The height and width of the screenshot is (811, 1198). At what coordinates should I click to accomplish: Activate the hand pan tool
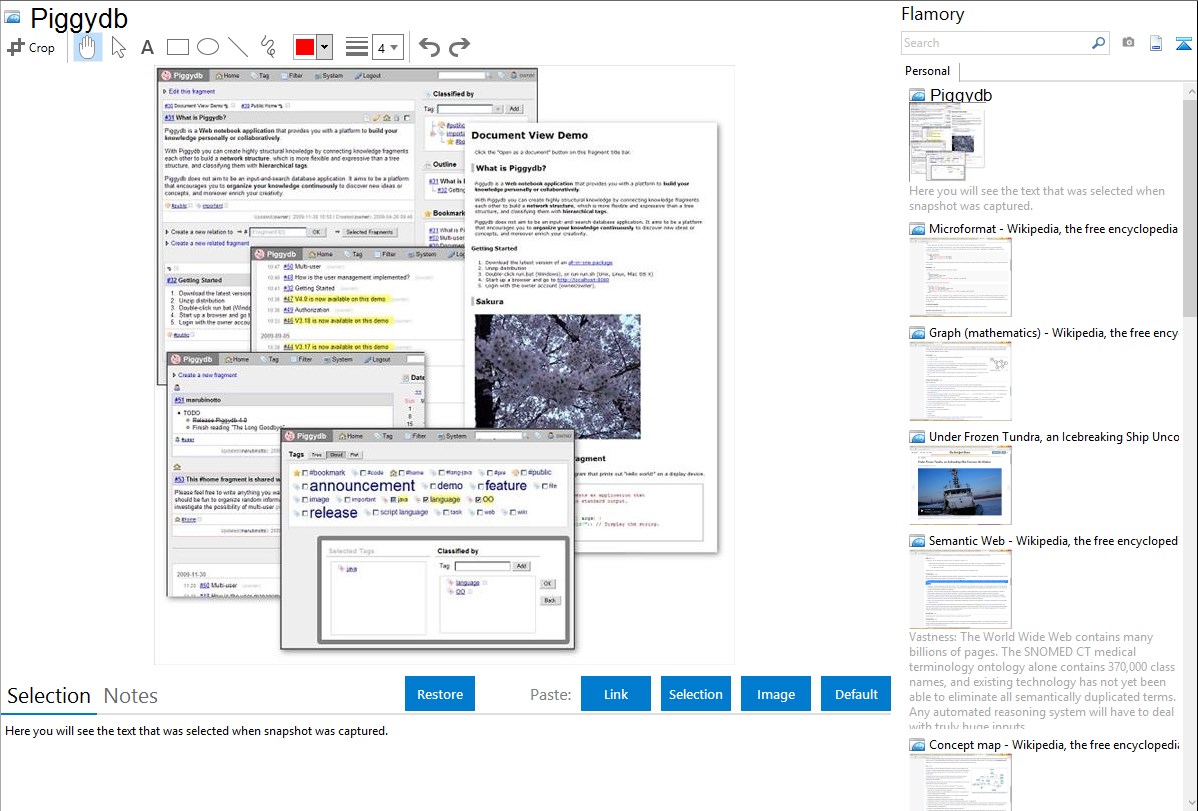point(87,47)
